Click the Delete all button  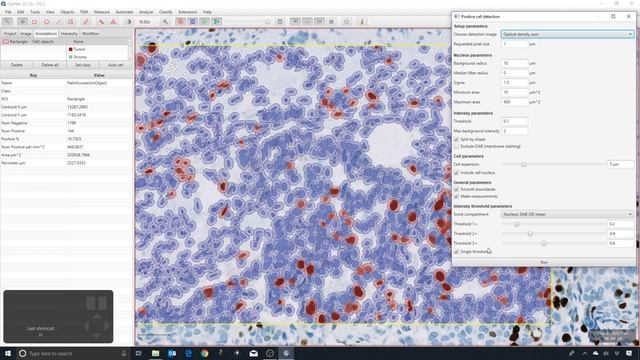click(50, 65)
